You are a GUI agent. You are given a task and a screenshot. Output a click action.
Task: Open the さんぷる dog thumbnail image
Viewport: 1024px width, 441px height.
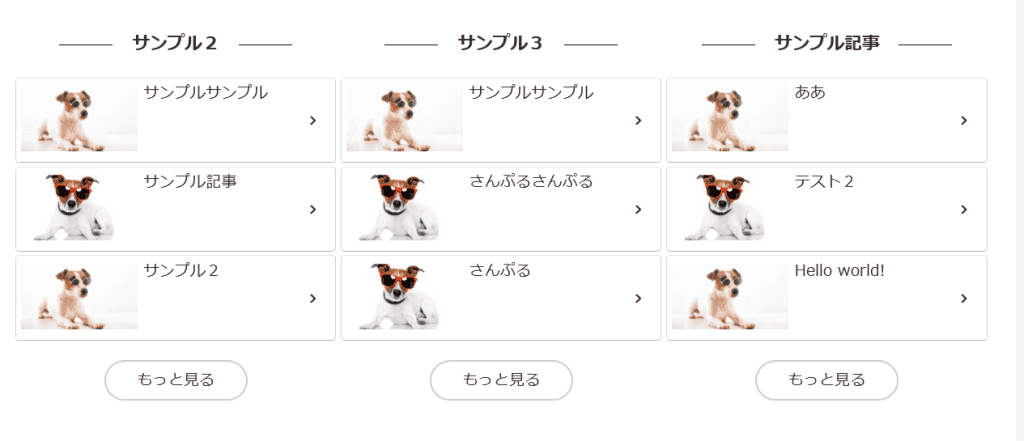[x=404, y=297]
